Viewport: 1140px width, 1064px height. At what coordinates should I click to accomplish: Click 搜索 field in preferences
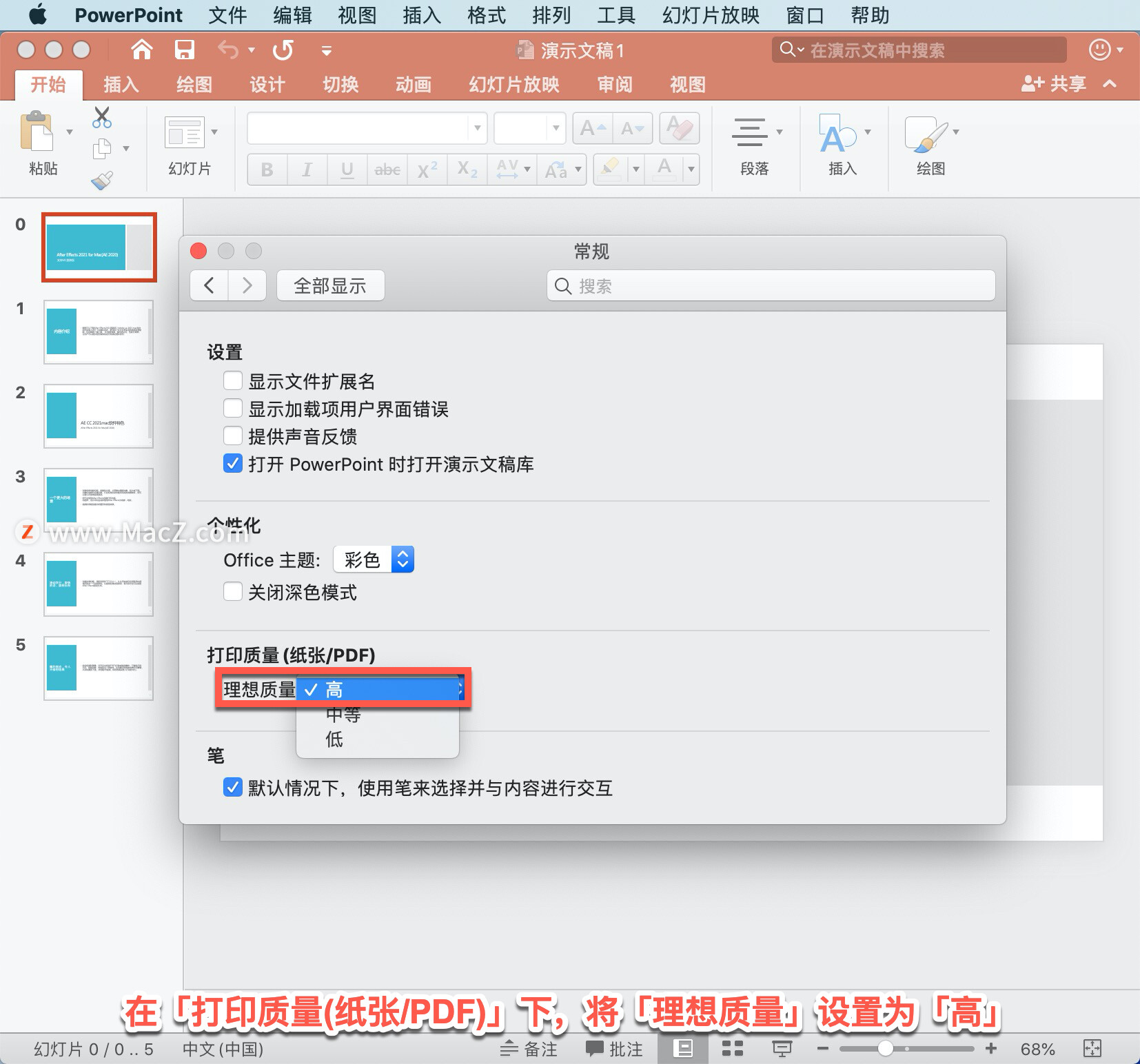click(x=771, y=286)
